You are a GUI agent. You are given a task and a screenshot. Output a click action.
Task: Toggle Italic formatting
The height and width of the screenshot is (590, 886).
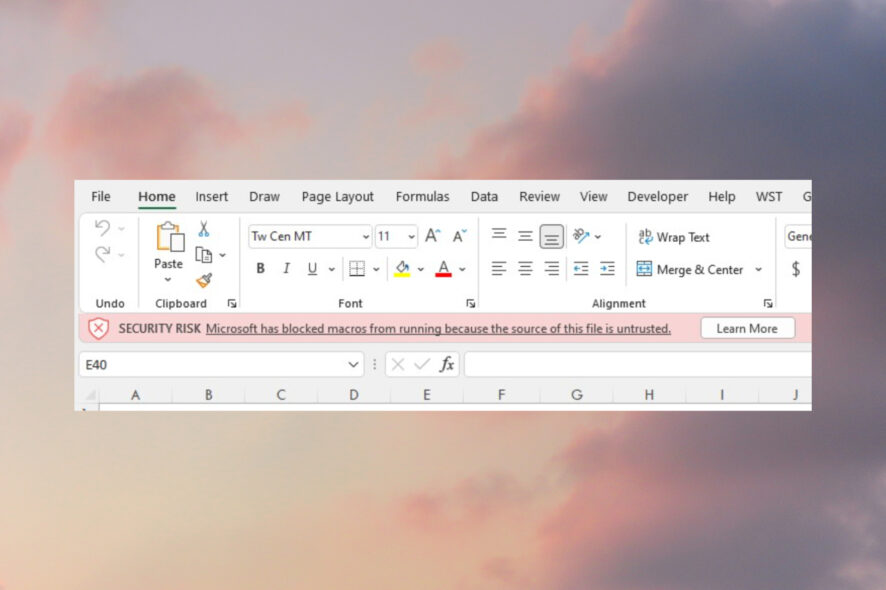(286, 268)
